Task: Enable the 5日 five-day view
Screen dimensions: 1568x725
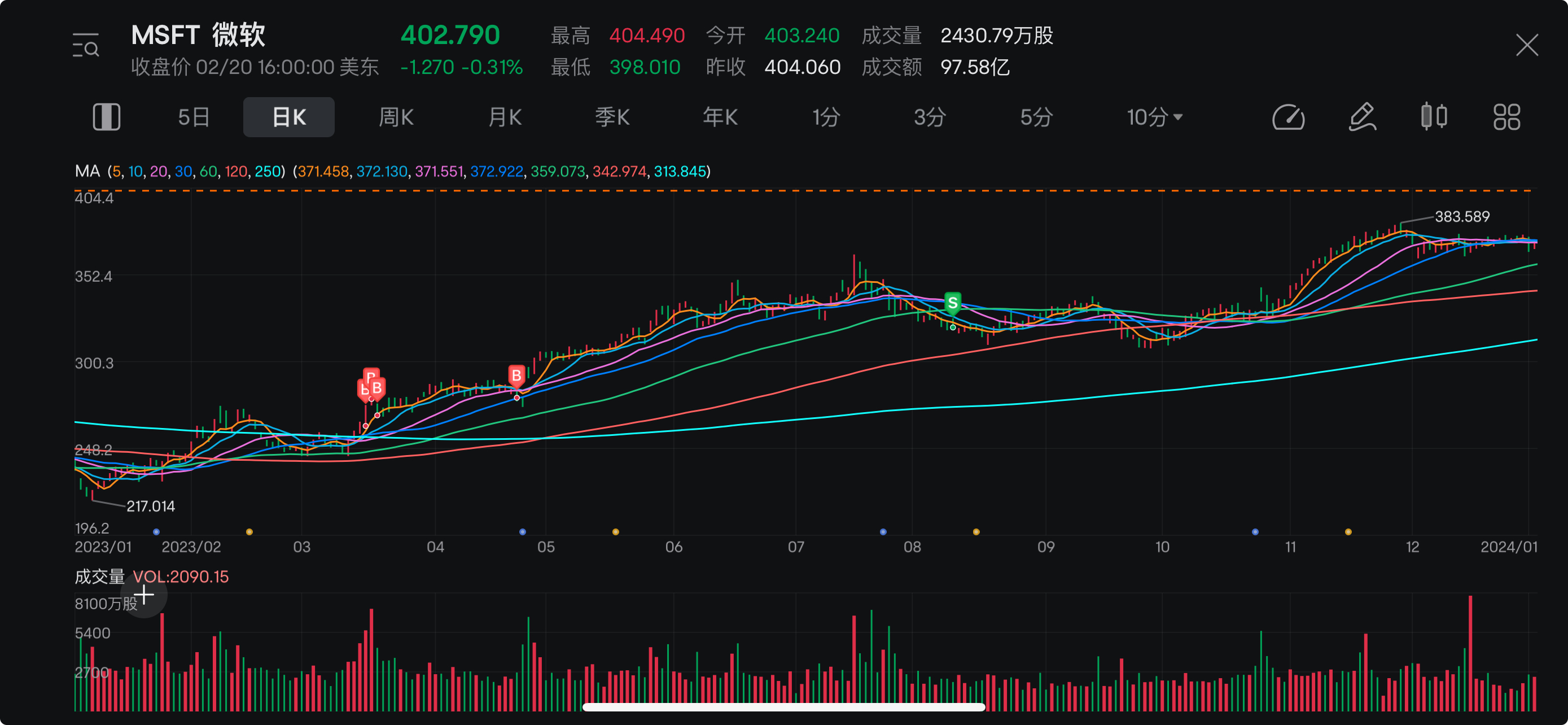Action: (192, 117)
